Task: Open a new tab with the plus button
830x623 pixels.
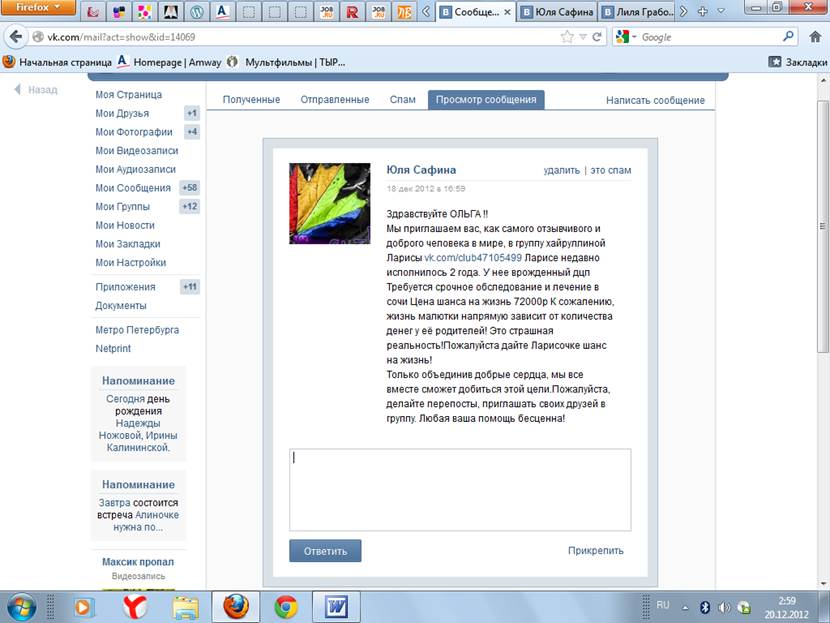Action: click(x=702, y=11)
